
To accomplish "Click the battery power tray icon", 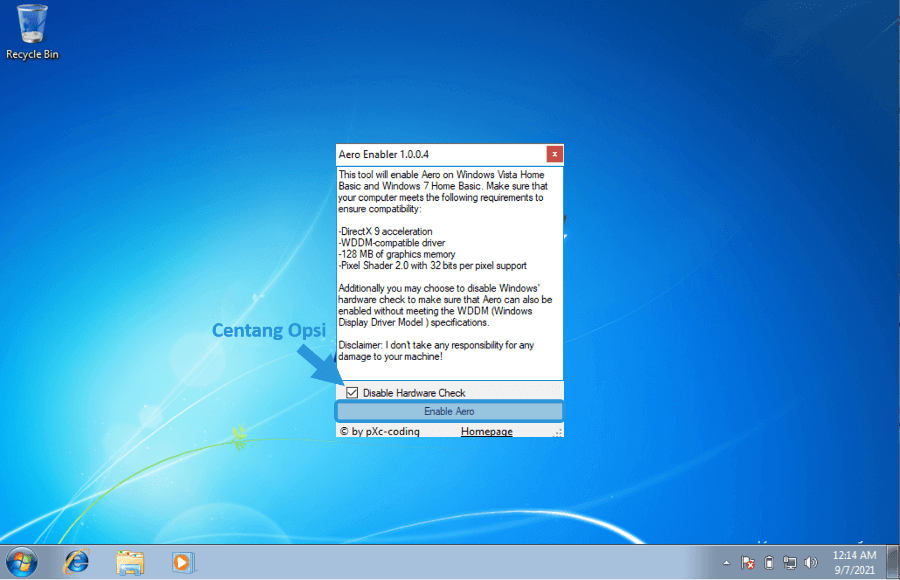I will [769, 563].
